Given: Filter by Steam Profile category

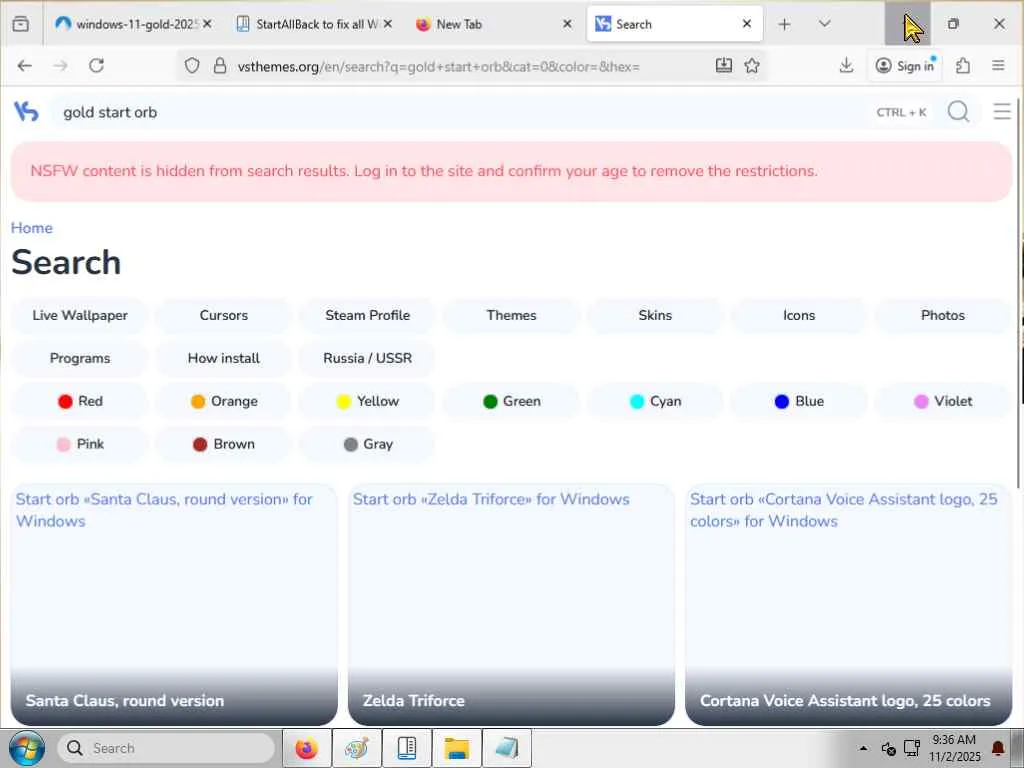Looking at the screenshot, I should (x=367, y=315).
